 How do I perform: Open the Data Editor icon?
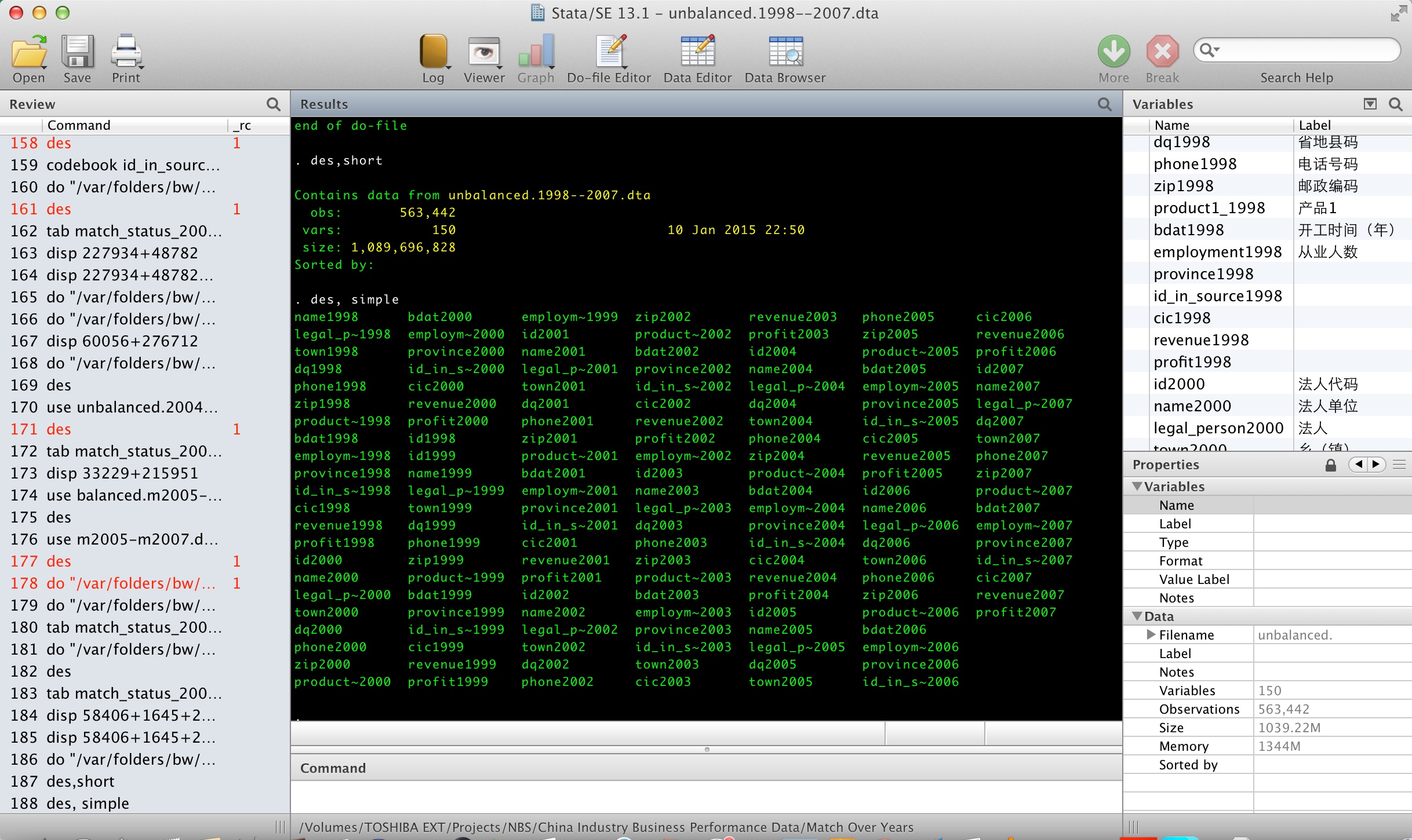click(x=697, y=52)
